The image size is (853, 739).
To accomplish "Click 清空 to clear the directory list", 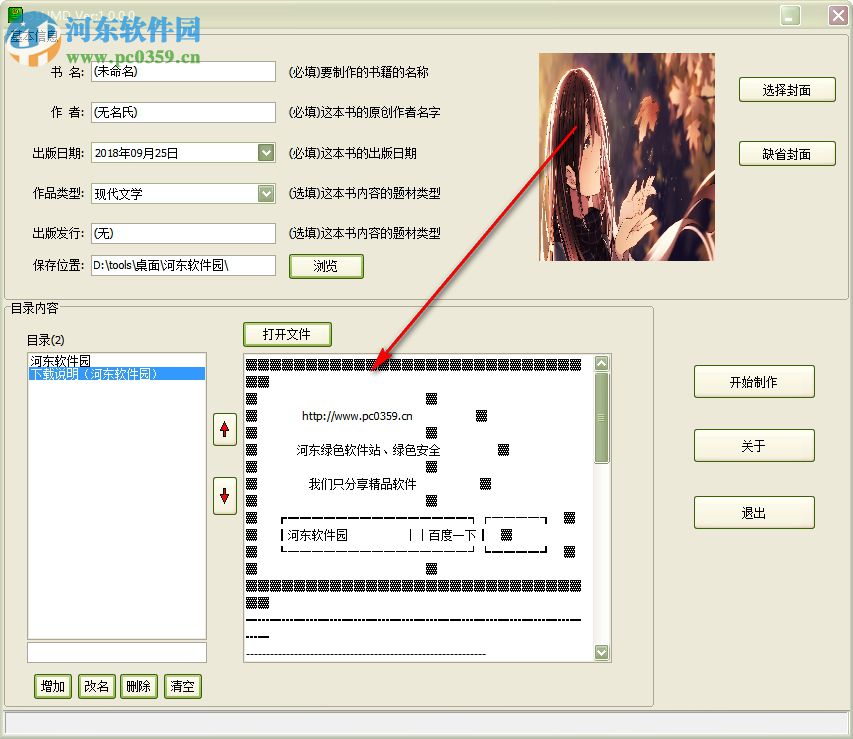I will point(182,686).
